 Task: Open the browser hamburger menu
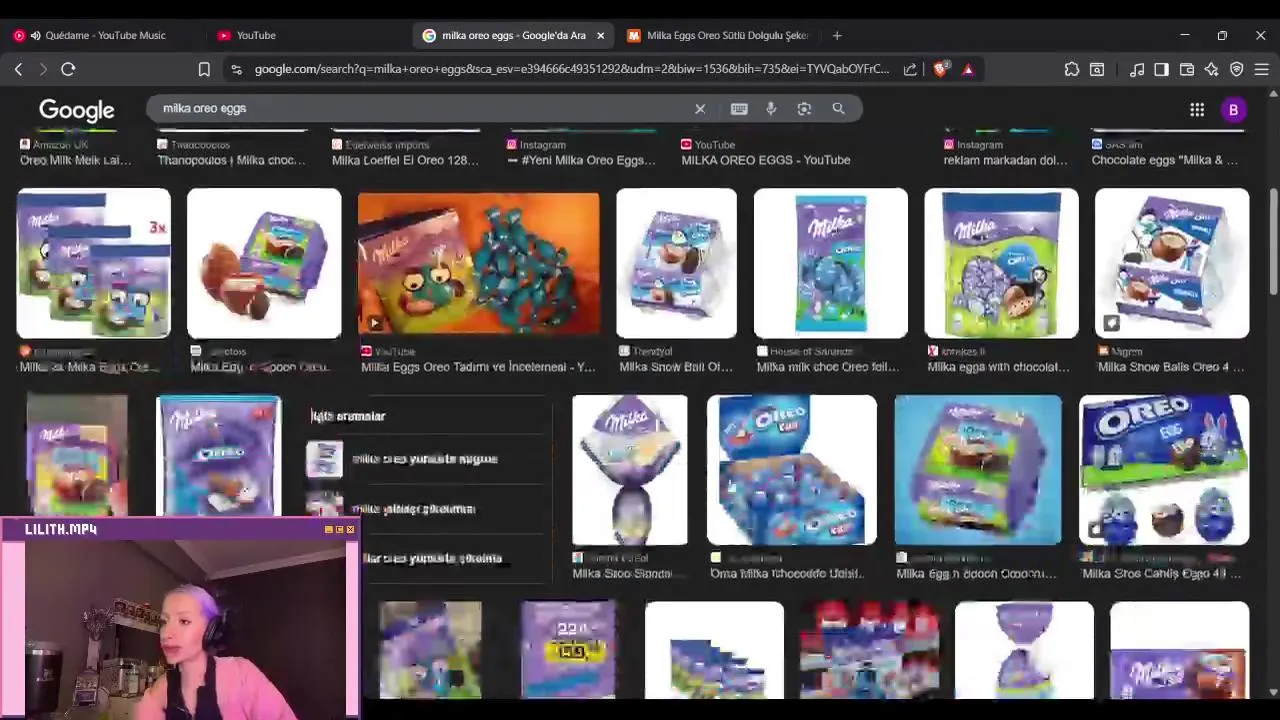pos(1262,69)
